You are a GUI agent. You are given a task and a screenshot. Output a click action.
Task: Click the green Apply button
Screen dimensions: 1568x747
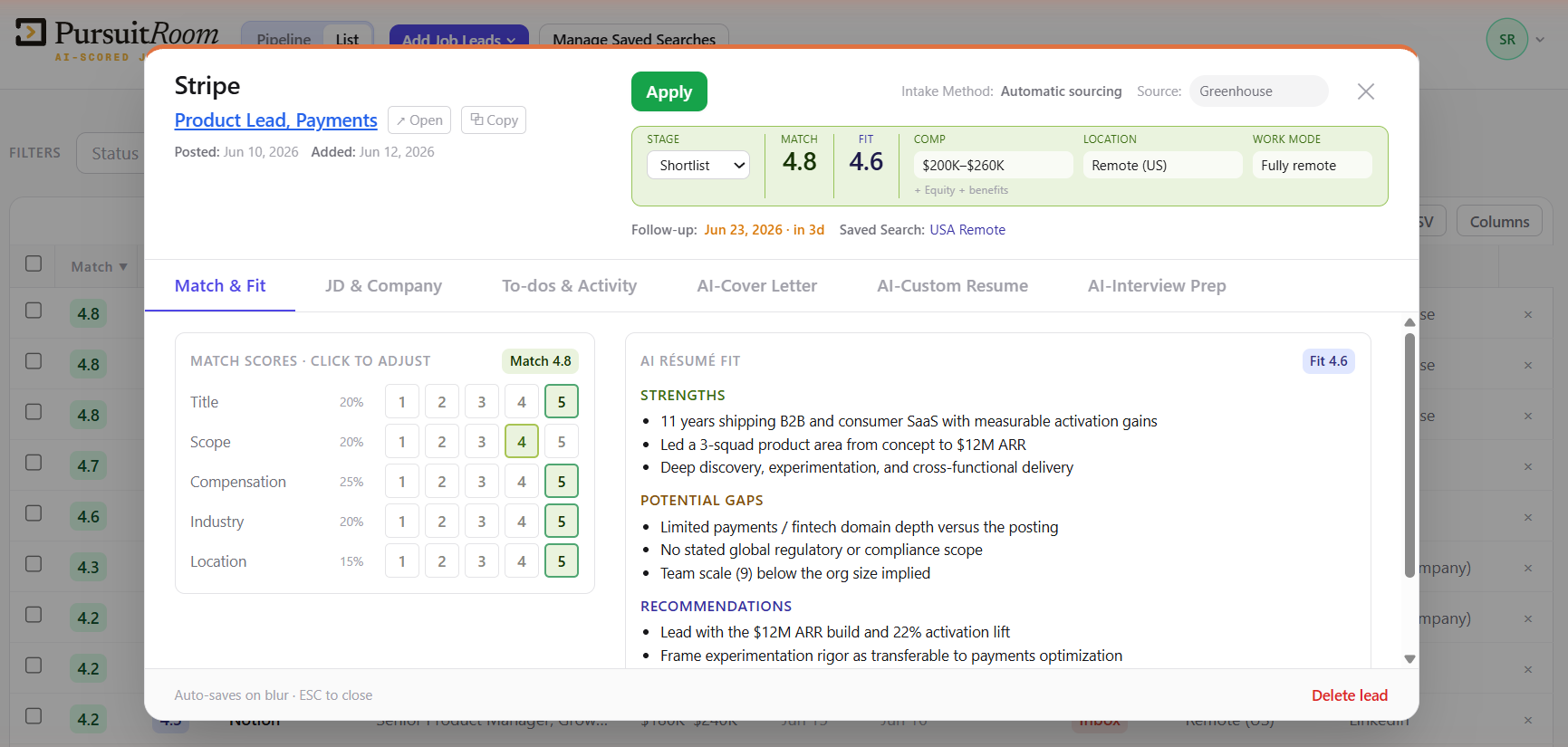669,91
